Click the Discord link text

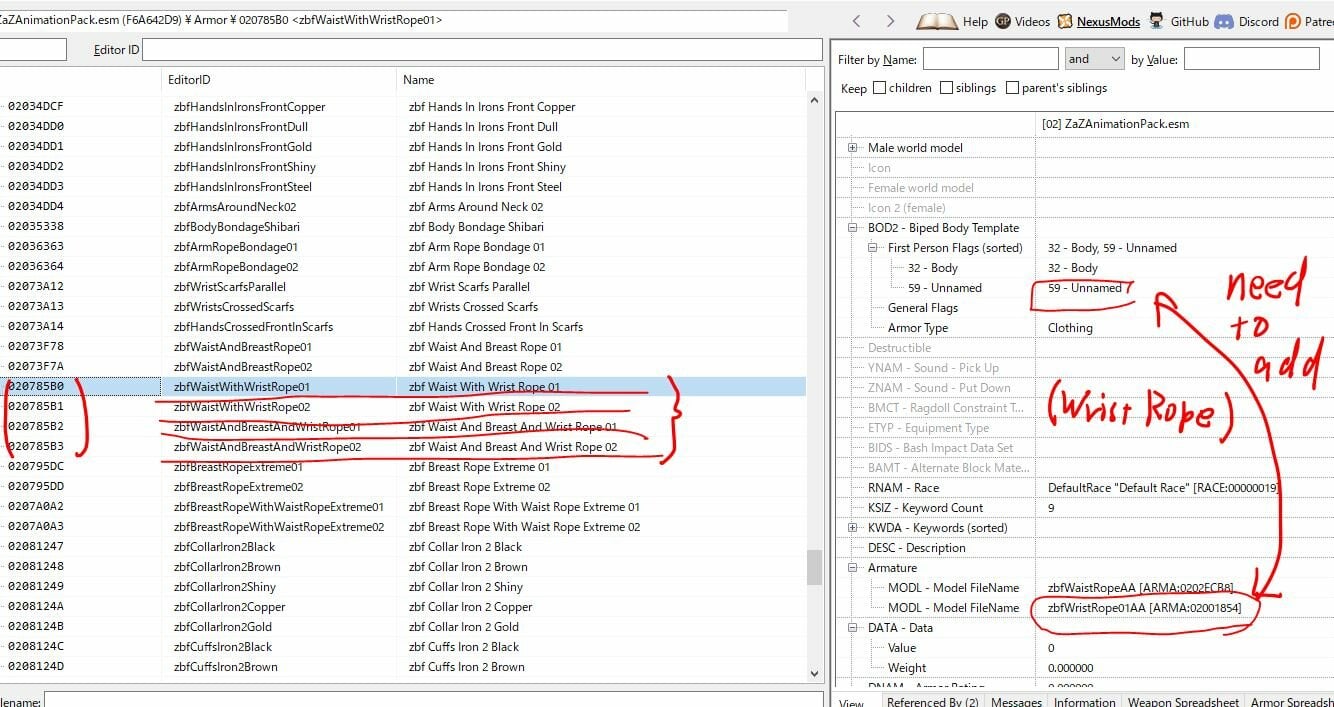[1258, 21]
